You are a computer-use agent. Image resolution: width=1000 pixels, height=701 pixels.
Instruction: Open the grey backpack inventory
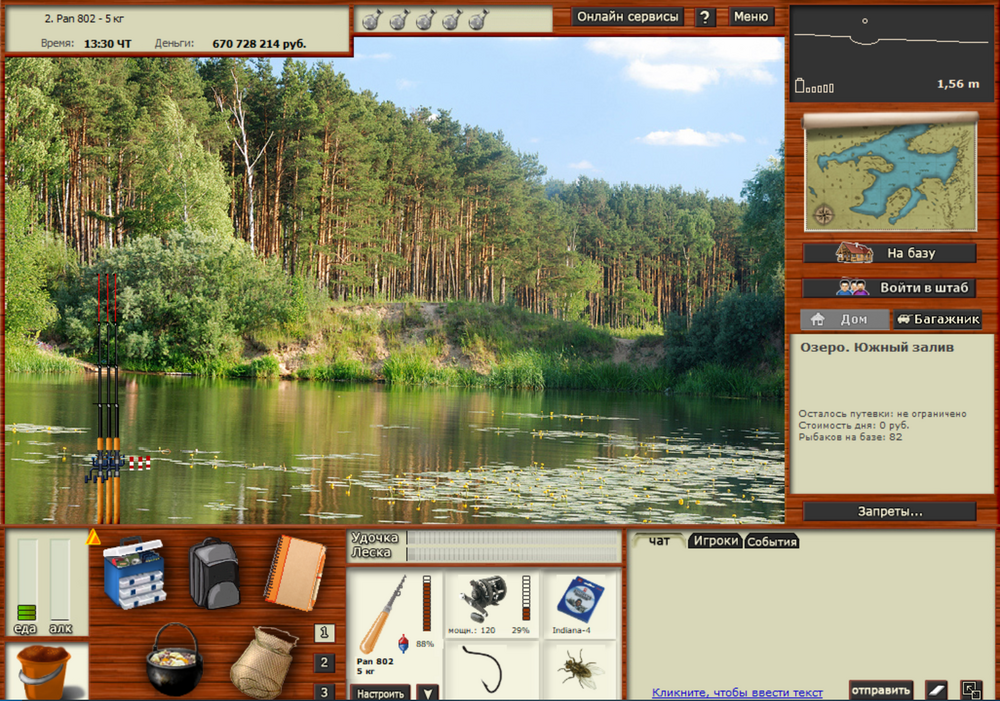click(x=214, y=573)
